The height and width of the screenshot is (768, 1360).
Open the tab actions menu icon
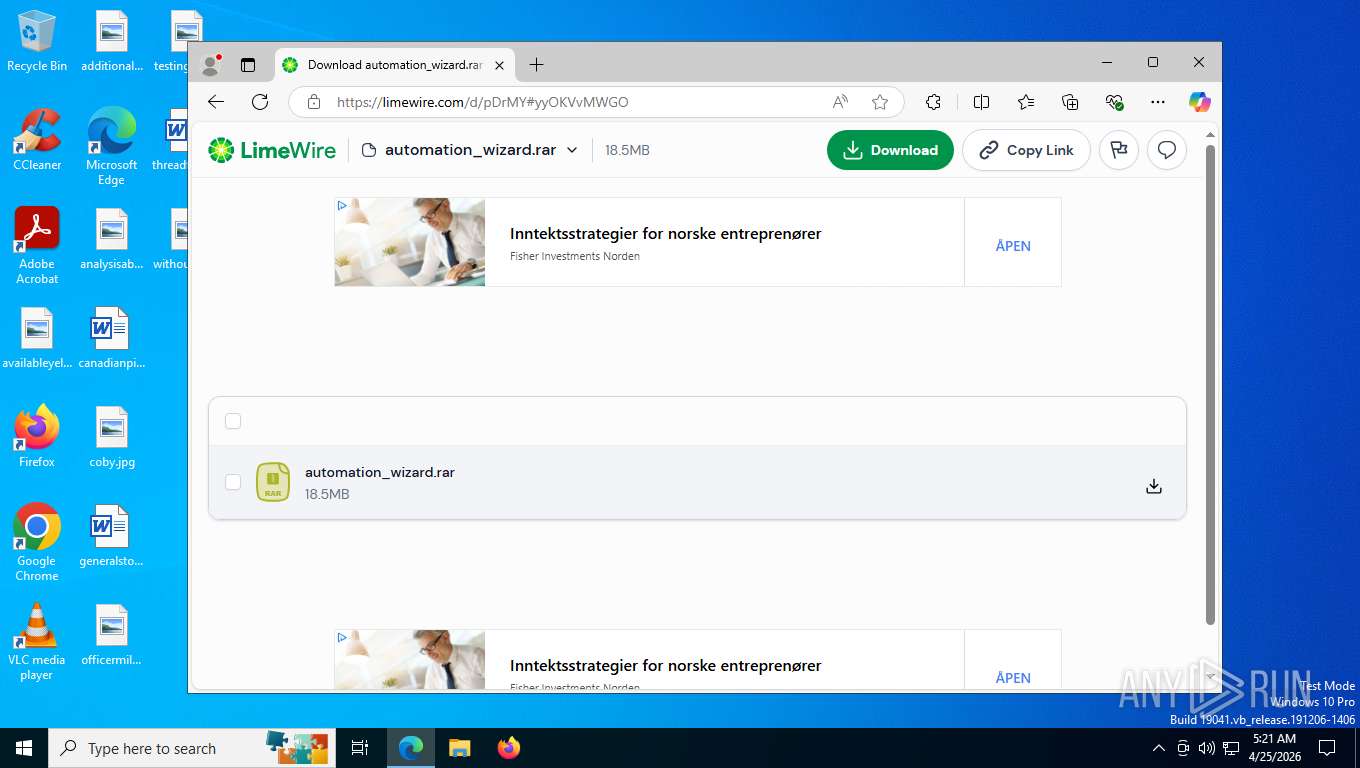pyautogui.click(x=248, y=65)
